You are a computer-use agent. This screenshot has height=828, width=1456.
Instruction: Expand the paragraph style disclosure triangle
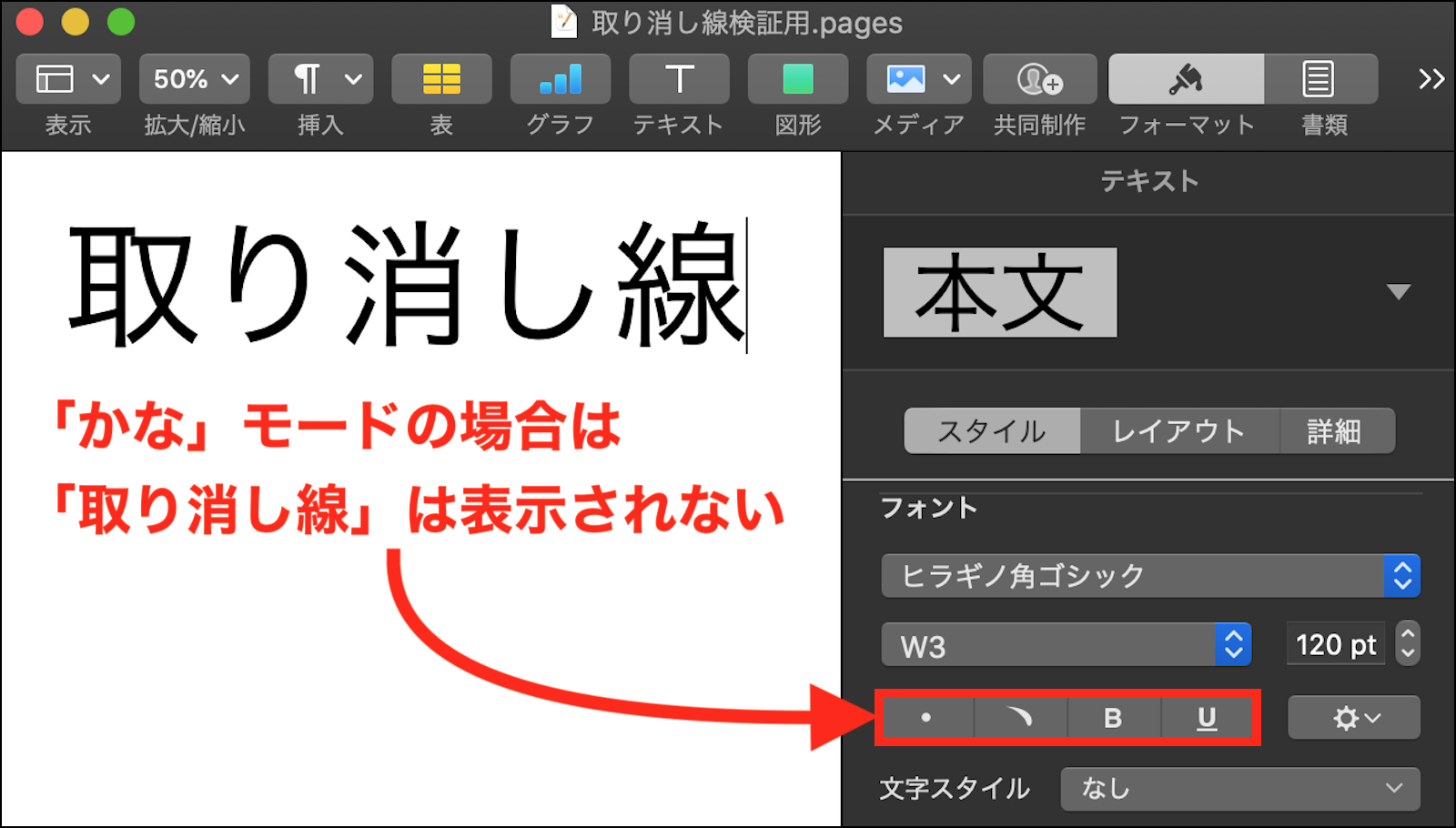(x=1398, y=292)
